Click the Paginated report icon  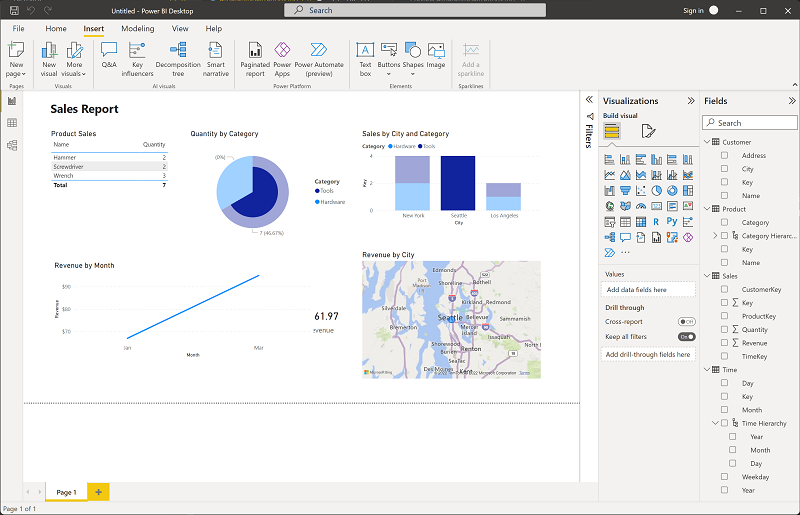[255, 59]
